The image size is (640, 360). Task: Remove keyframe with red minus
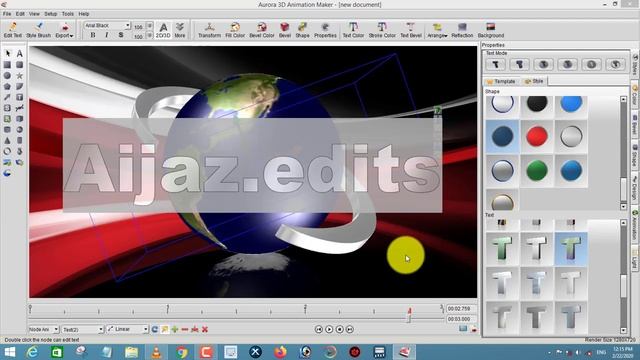pos(185,329)
